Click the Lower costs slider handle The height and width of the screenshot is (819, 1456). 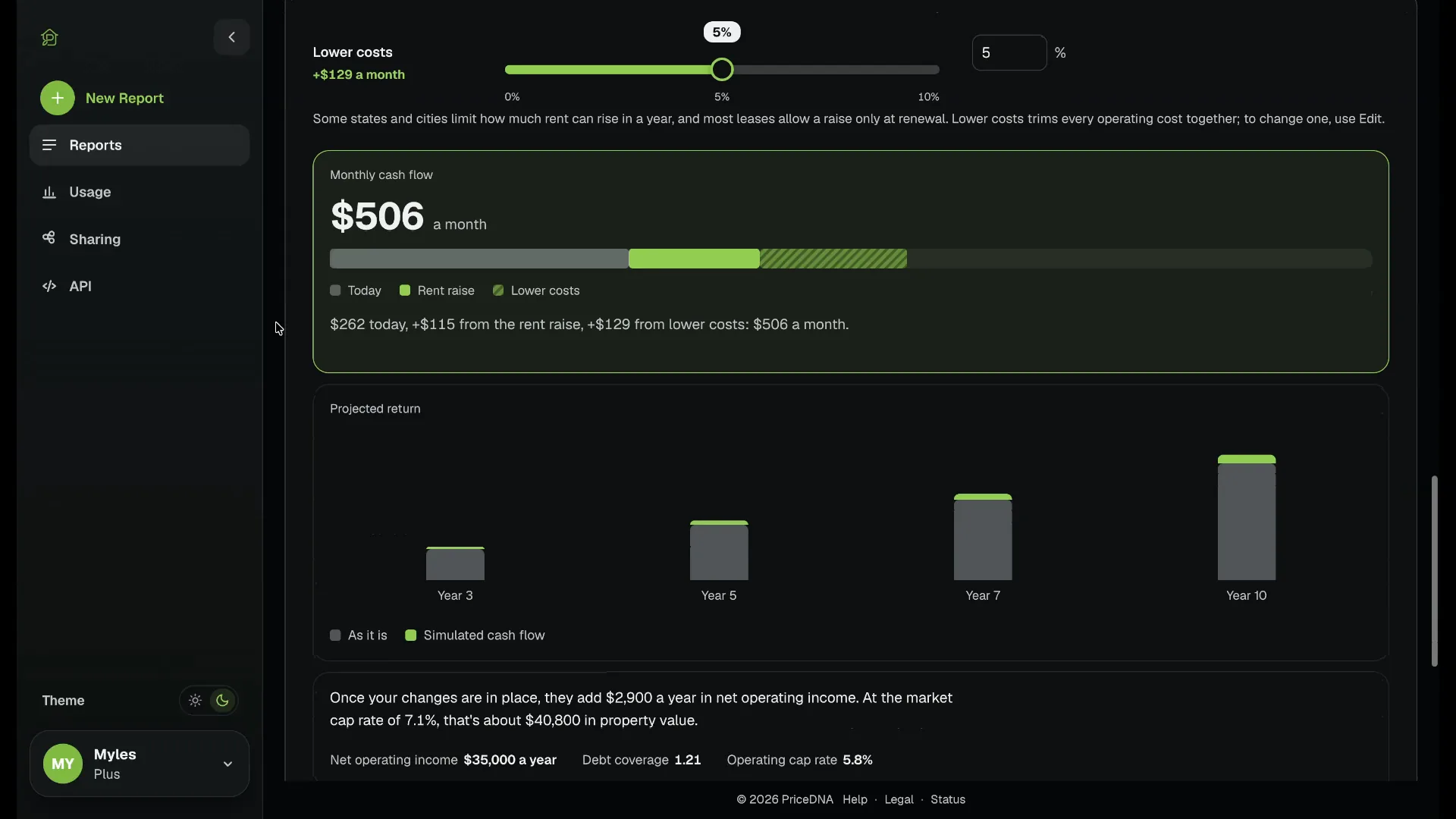point(722,70)
